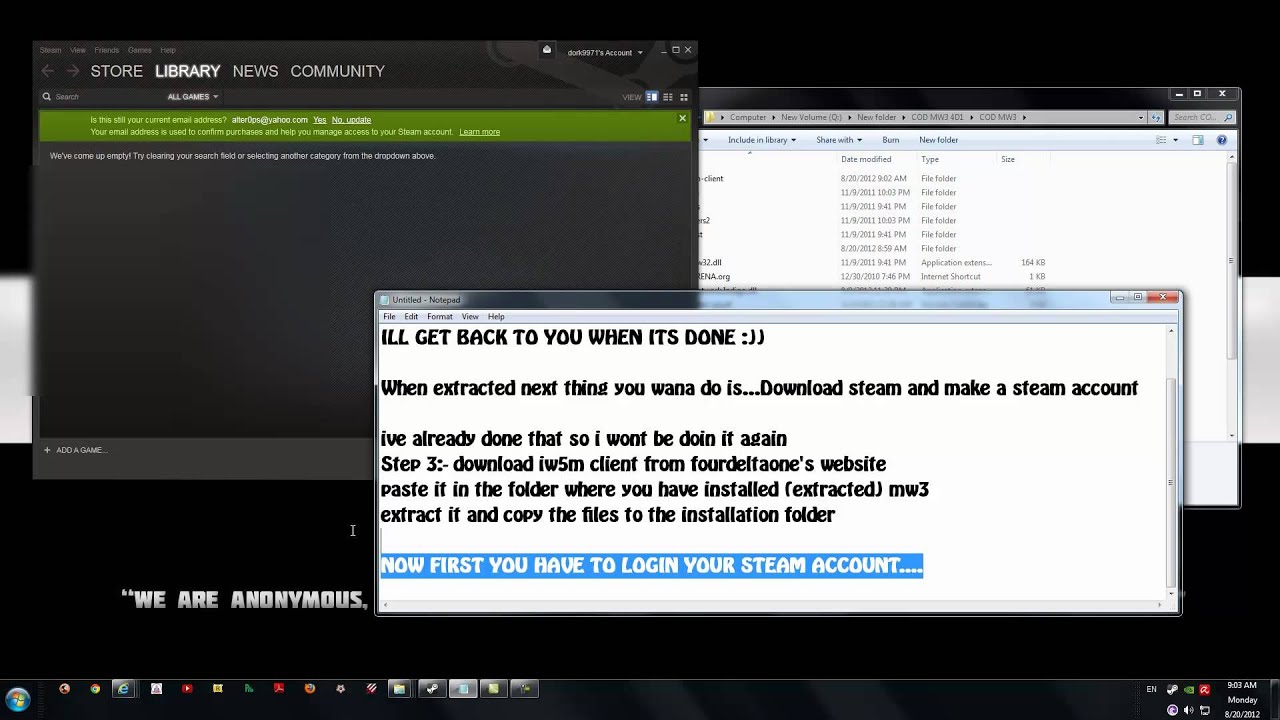This screenshot has height=720, width=1280.
Task: Click the Learn more link in banner
Action: click(479, 132)
